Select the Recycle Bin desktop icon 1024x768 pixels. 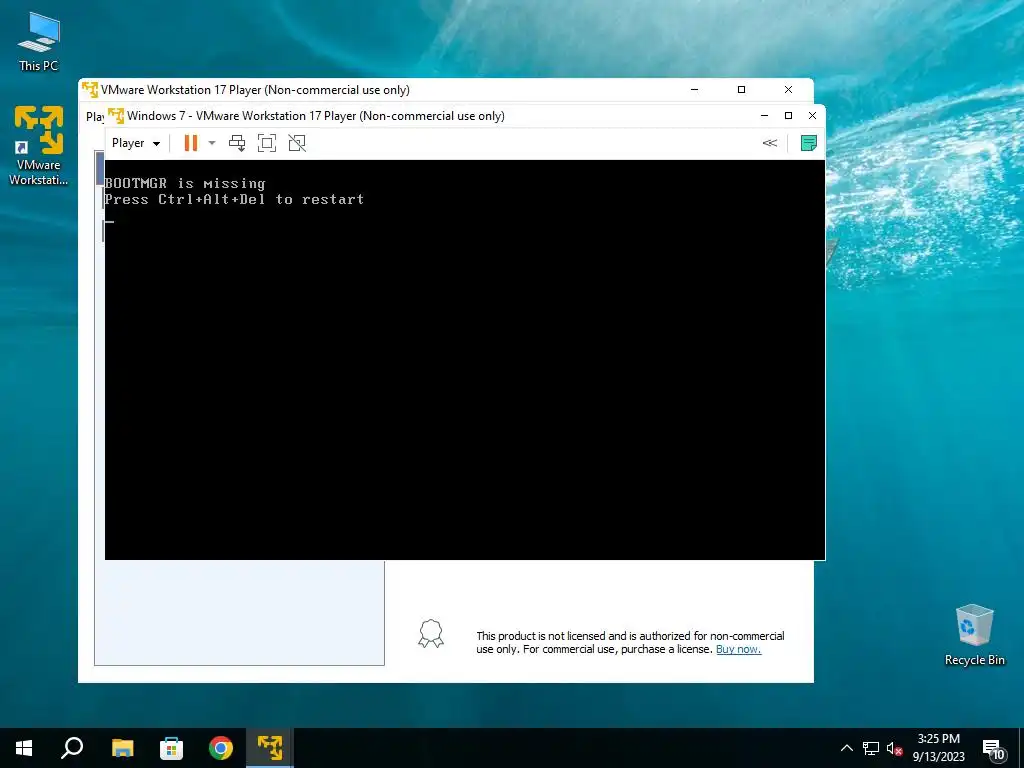(x=974, y=635)
